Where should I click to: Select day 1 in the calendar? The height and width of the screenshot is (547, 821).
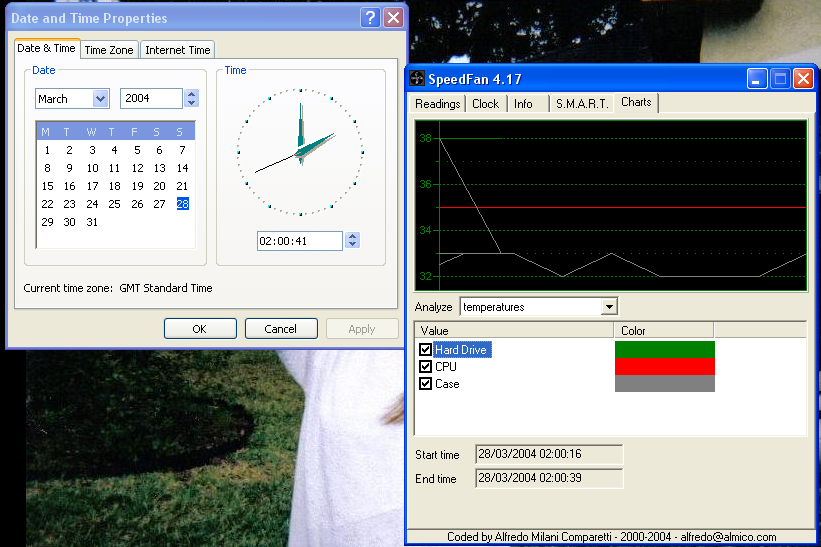pyautogui.click(x=47, y=150)
